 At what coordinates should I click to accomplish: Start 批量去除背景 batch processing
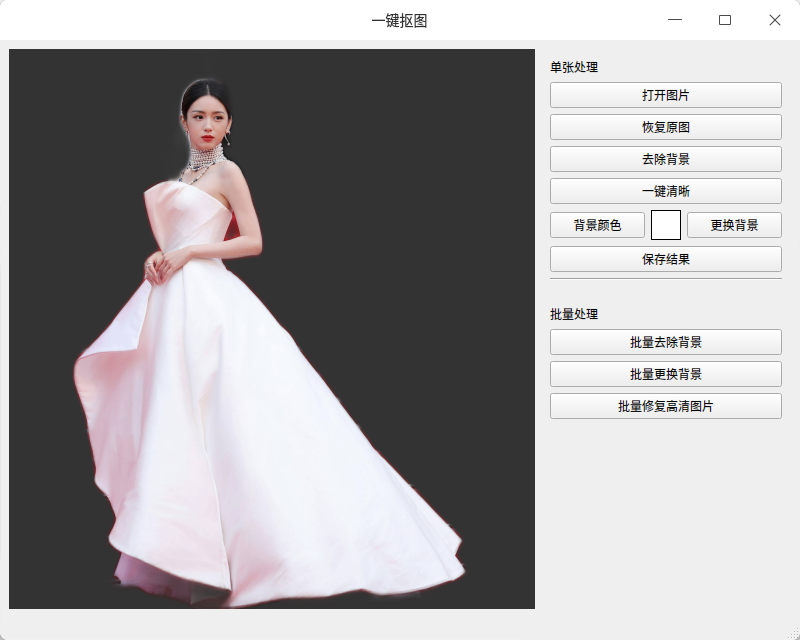point(665,342)
